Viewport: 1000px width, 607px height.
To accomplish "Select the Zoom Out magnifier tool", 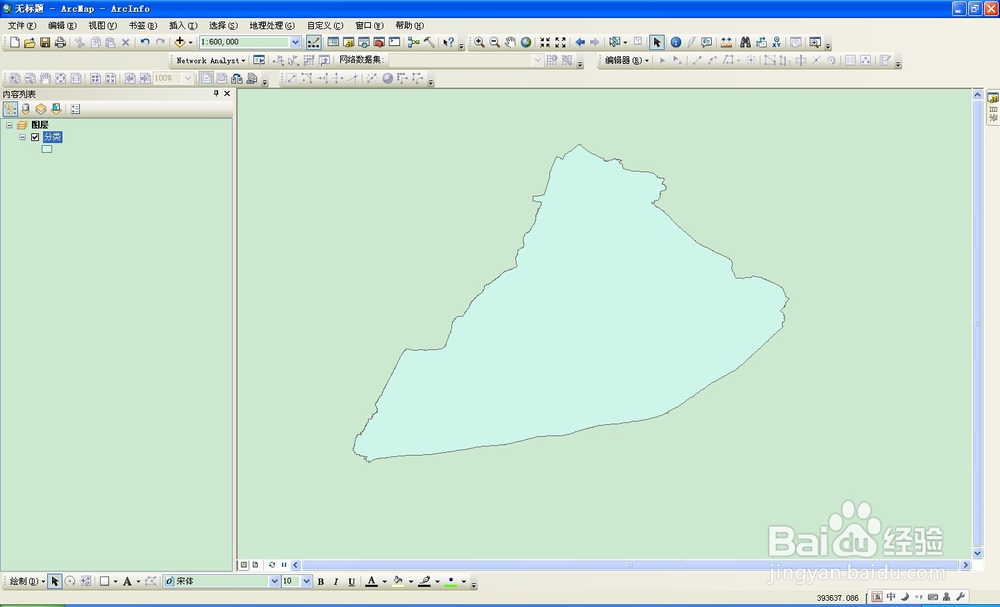I will pos(494,42).
